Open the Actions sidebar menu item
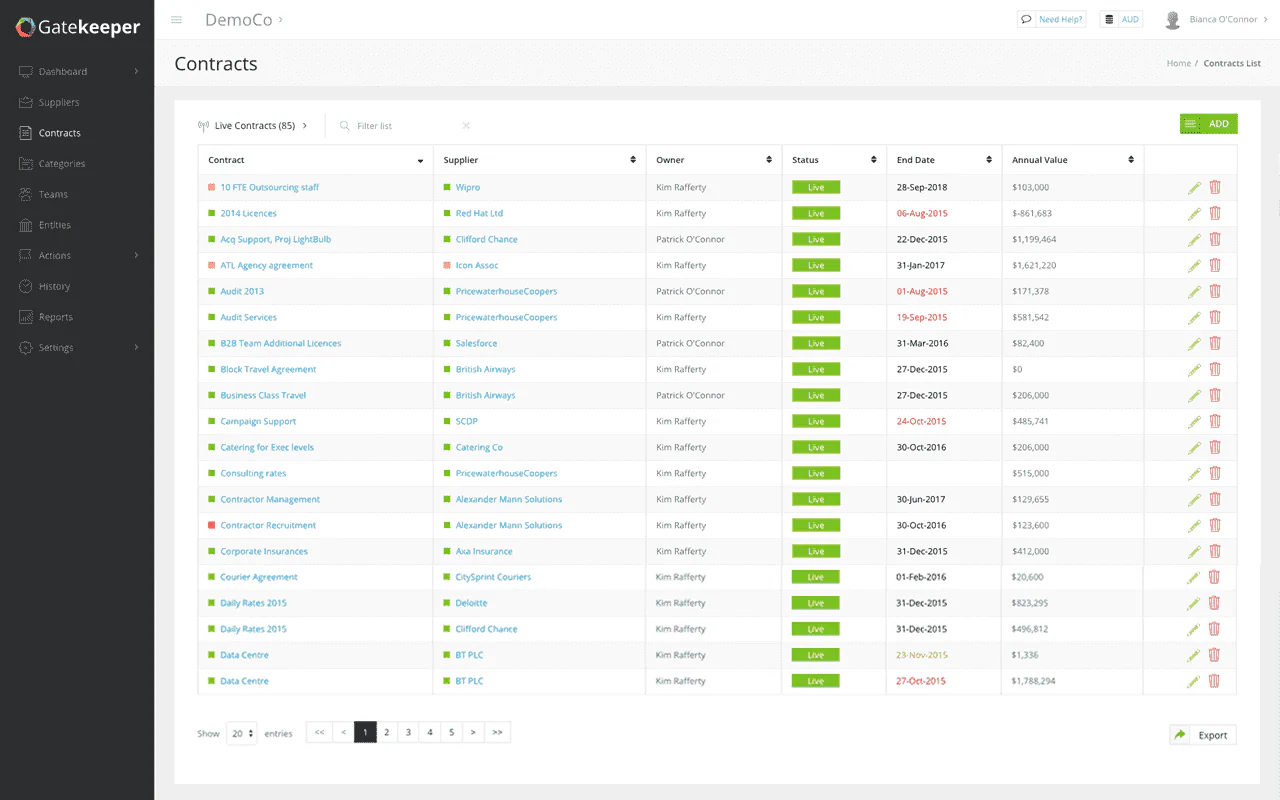The width and height of the screenshot is (1280, 800). click(x=77, y=255)
